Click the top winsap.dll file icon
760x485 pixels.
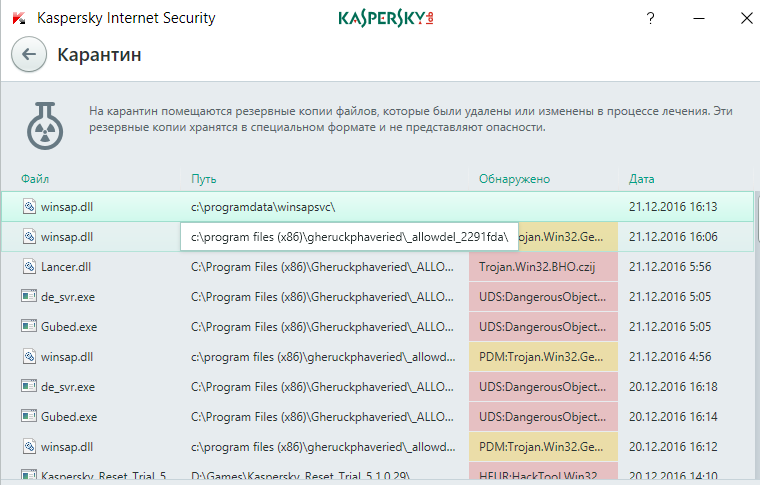(29, 207)
